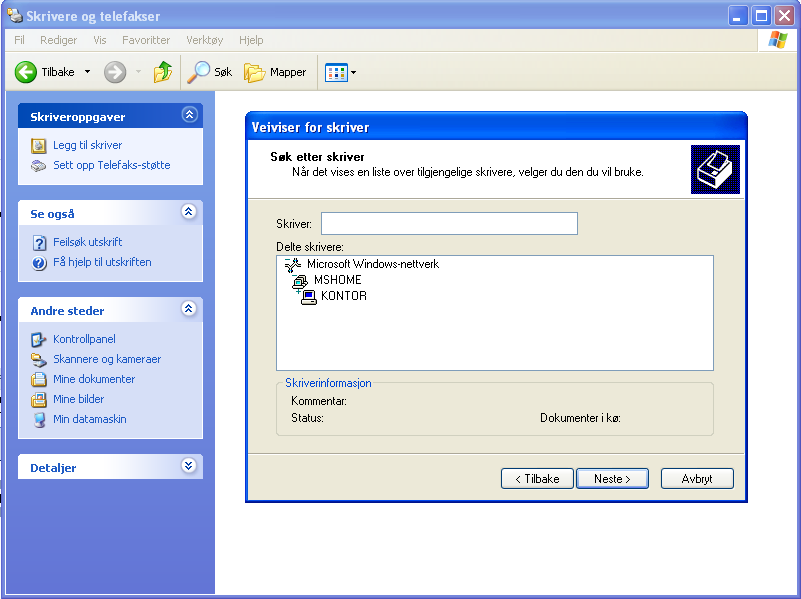
Task: Click the Søk magnifier toolbar button
Action: pyautogui.click(x=209, y=72)
